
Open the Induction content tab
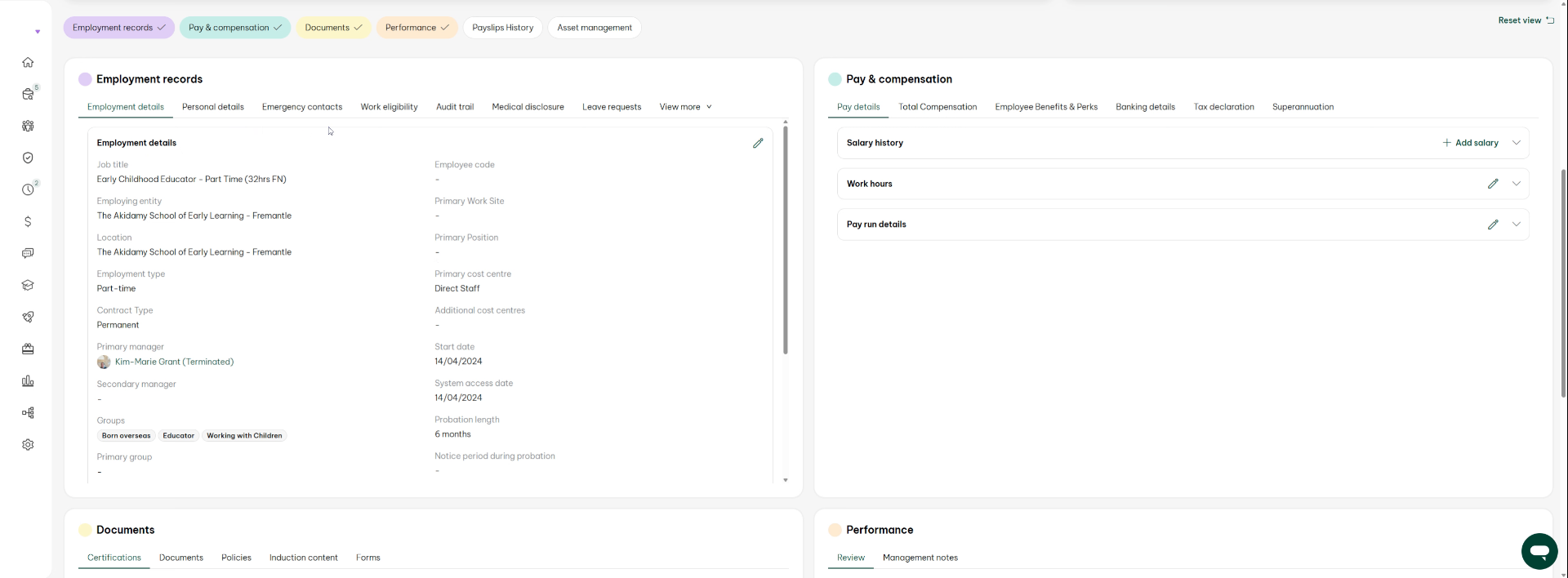(x=304, y=558)
